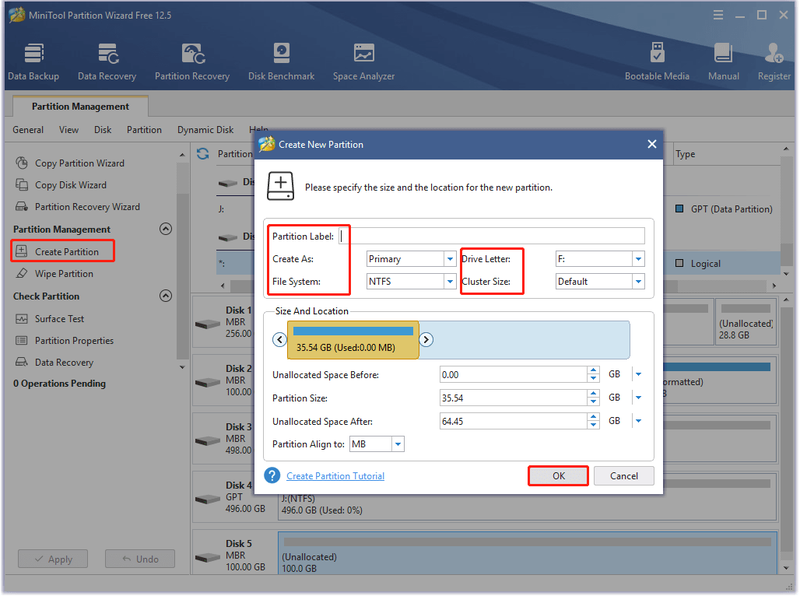
Task: Change unit for Unallocated Space Before
Action: [x=638, y=375]
